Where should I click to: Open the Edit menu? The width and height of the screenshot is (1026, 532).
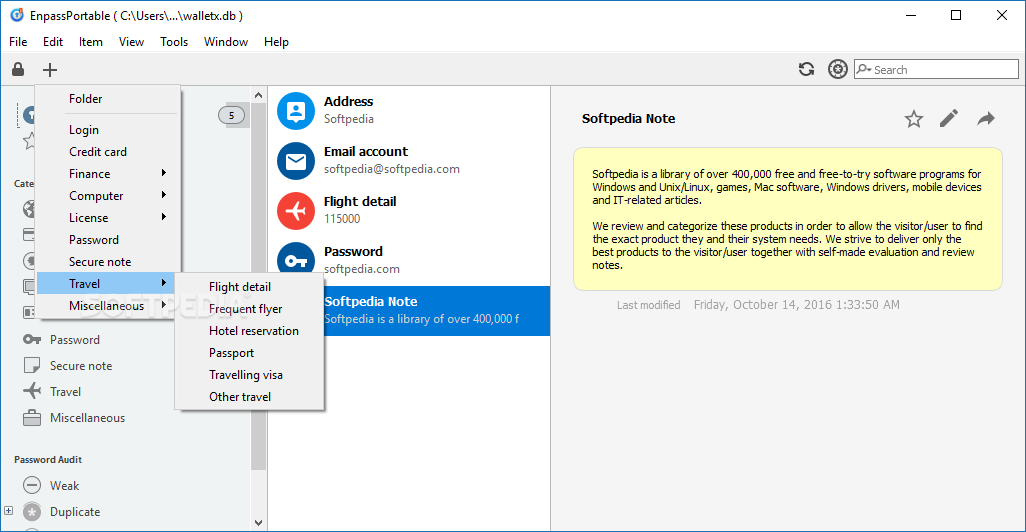click(x=53, y=42)
